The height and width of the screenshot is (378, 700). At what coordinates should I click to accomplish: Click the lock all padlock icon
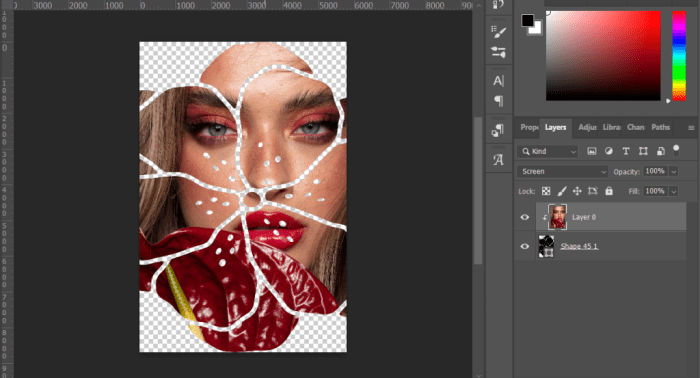(609, 191)
